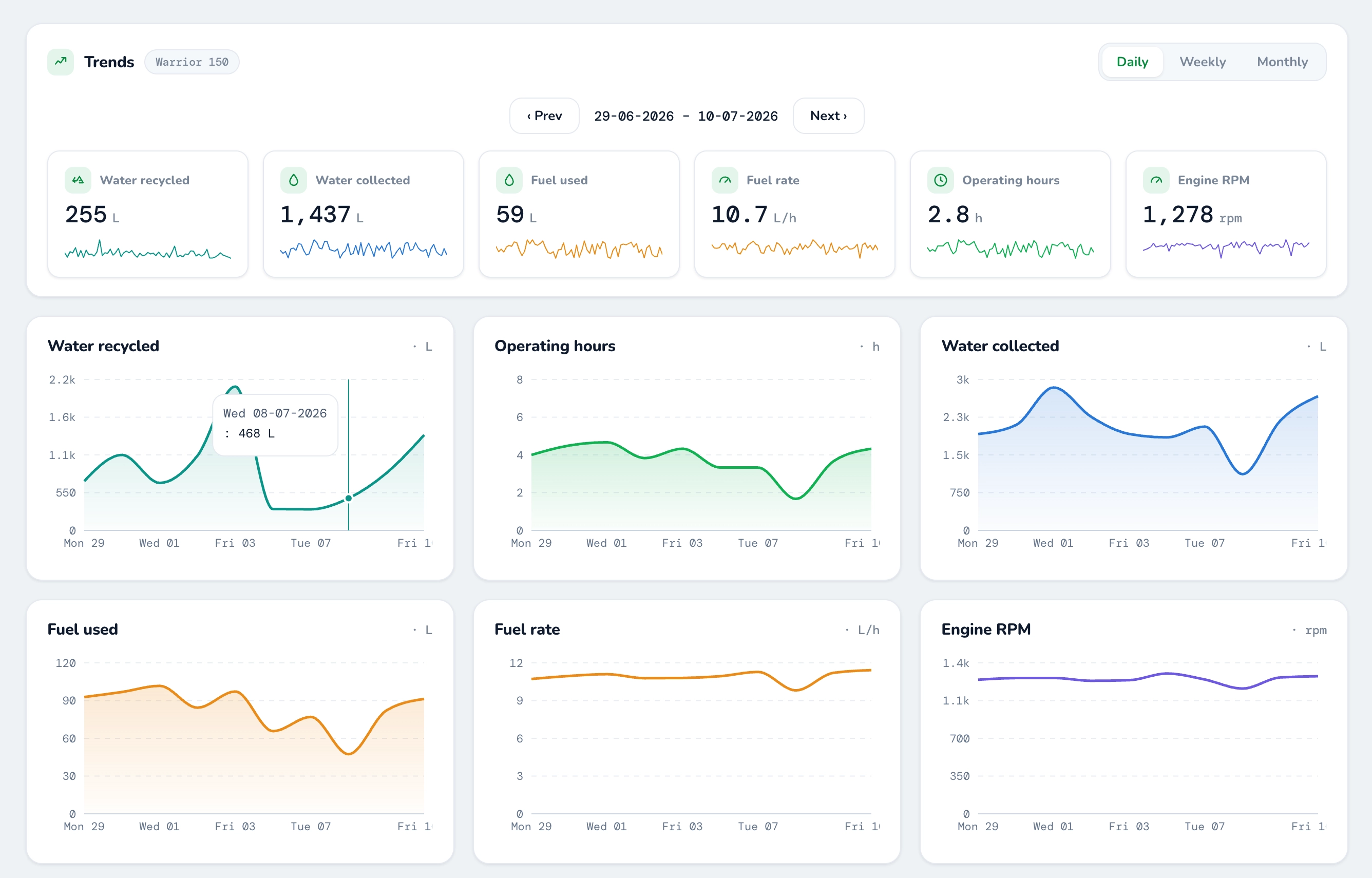Select the Daily view toggle
Screen dimensions: 1372x878
click(1132, 62)
